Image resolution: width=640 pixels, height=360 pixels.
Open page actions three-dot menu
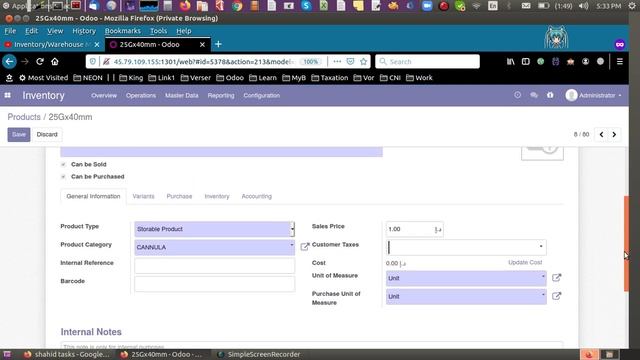pos(337,62)
